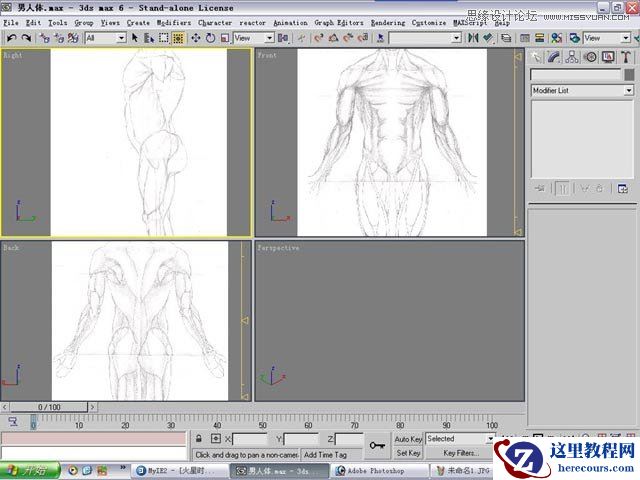
Task: Open the Hierarchy command panel tab
Action: pyautogui.click(x=572, y=58)
